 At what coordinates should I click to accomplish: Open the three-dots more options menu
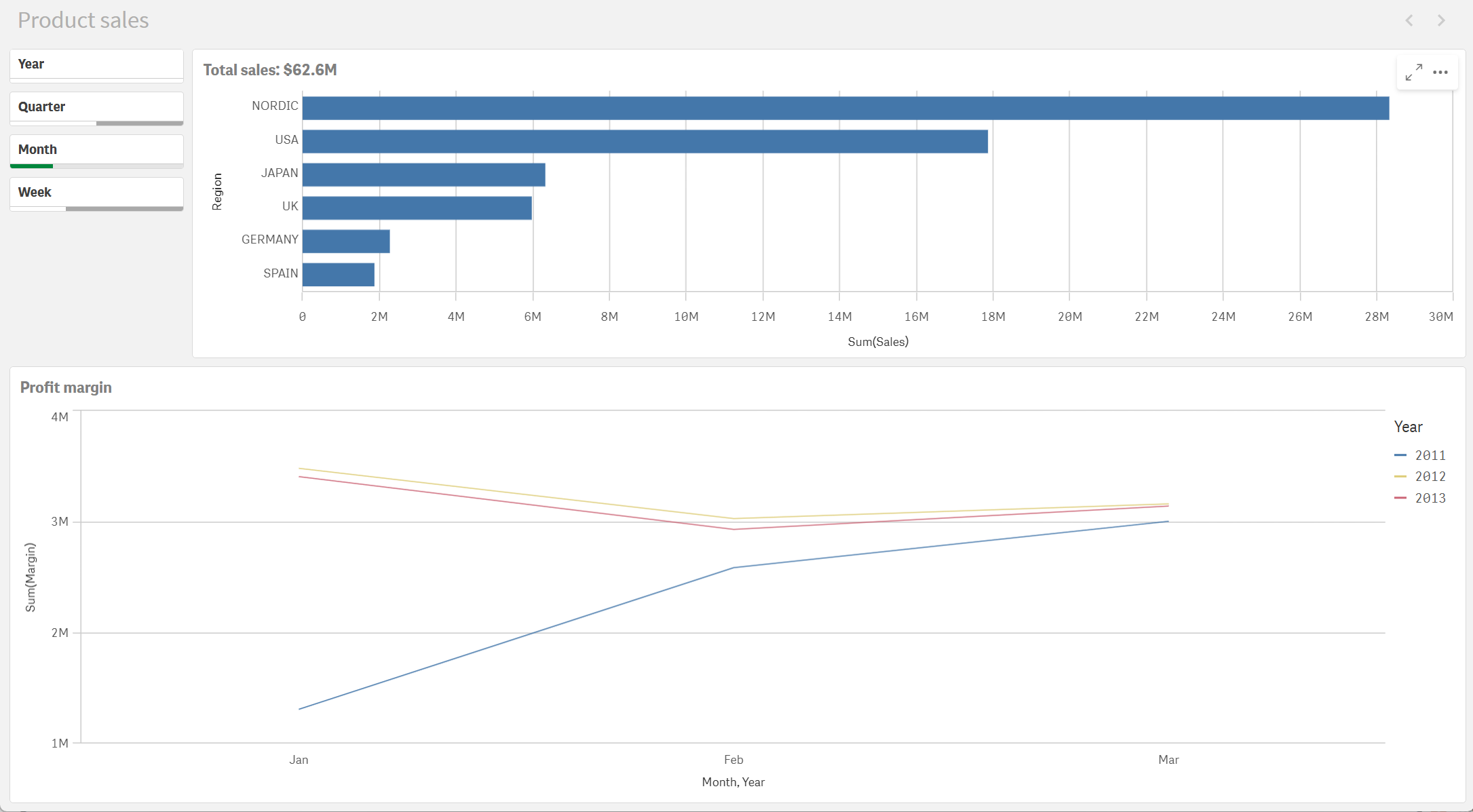click(x=1440, y=72)
